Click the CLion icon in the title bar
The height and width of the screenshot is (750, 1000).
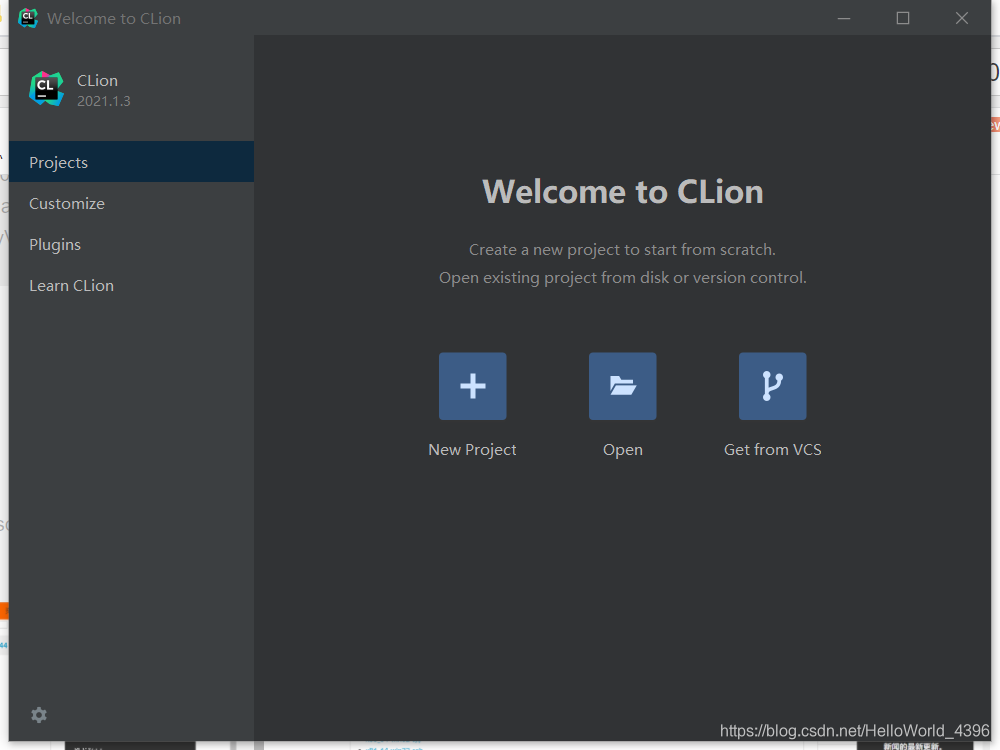pos(28,18)
